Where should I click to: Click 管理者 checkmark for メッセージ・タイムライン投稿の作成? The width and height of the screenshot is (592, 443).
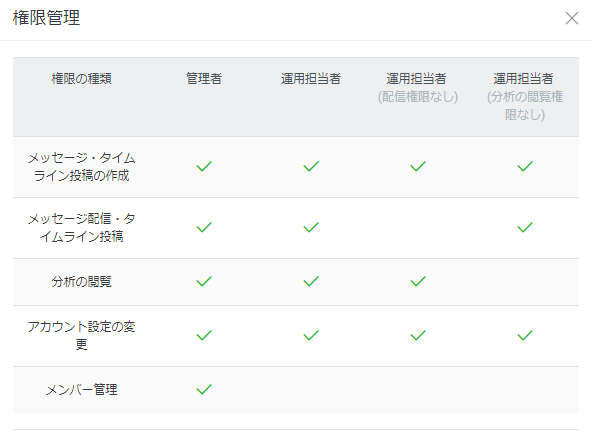(204, 166)
